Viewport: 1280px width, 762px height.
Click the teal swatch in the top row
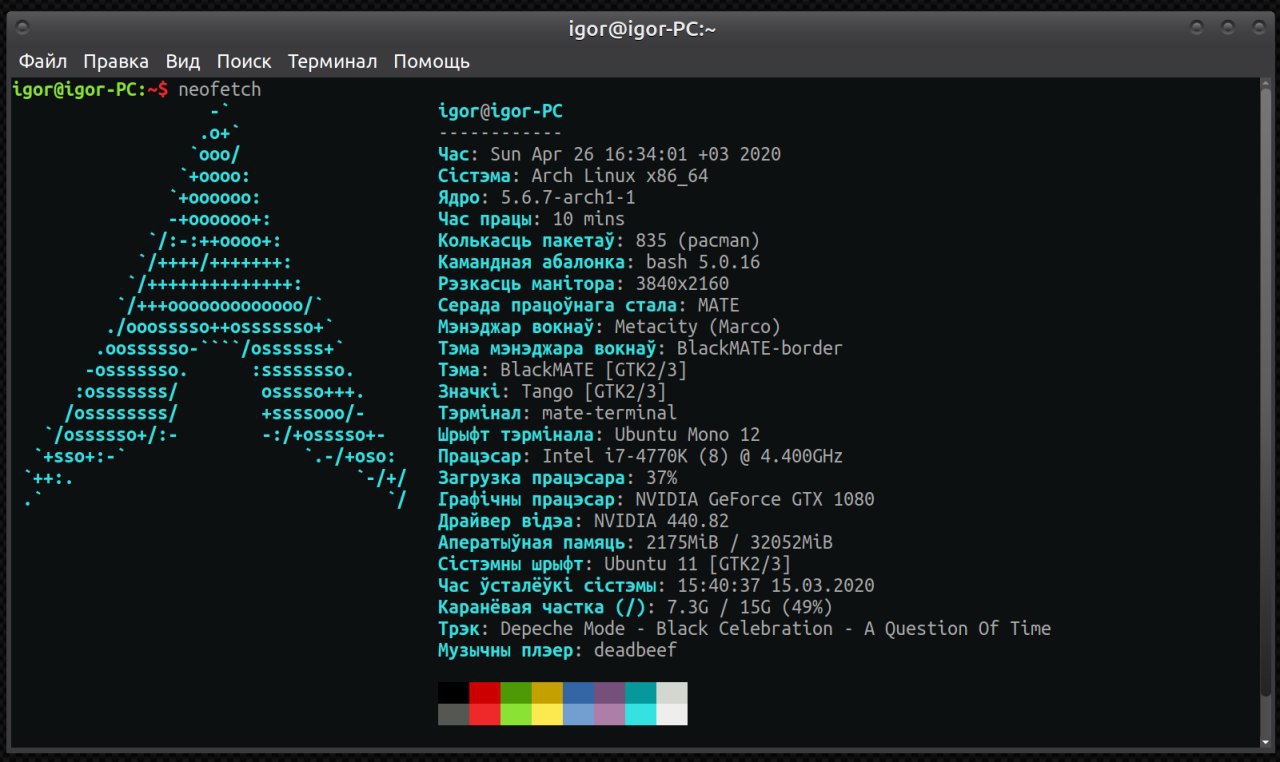pos(641,693)
